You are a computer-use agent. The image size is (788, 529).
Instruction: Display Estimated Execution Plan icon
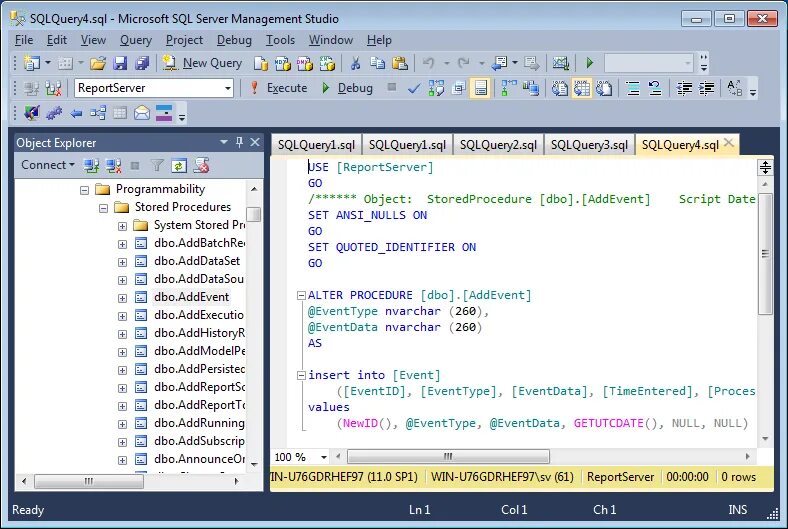tap(436, 88)
